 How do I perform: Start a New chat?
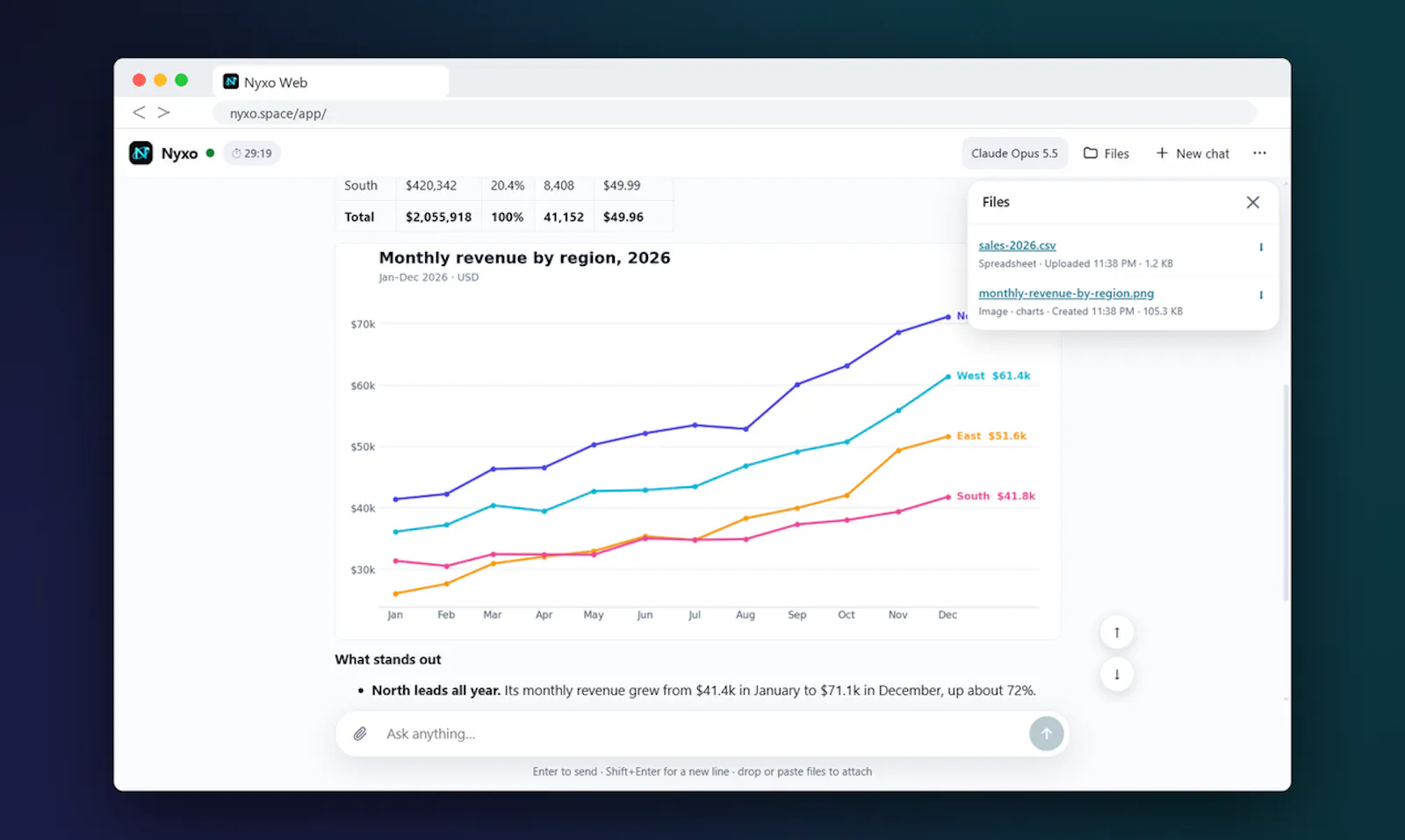1192,153
